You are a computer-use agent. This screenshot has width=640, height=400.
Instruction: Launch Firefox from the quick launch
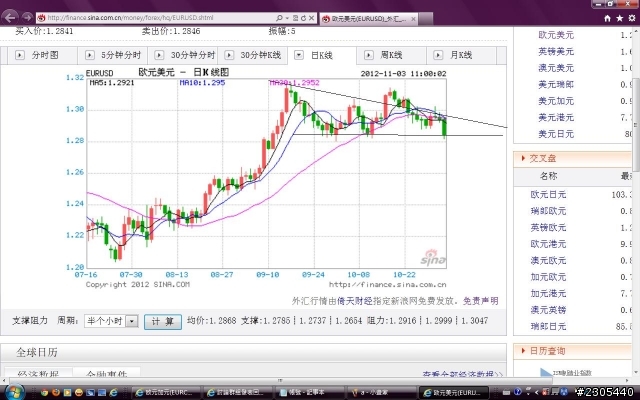[56, 393]
